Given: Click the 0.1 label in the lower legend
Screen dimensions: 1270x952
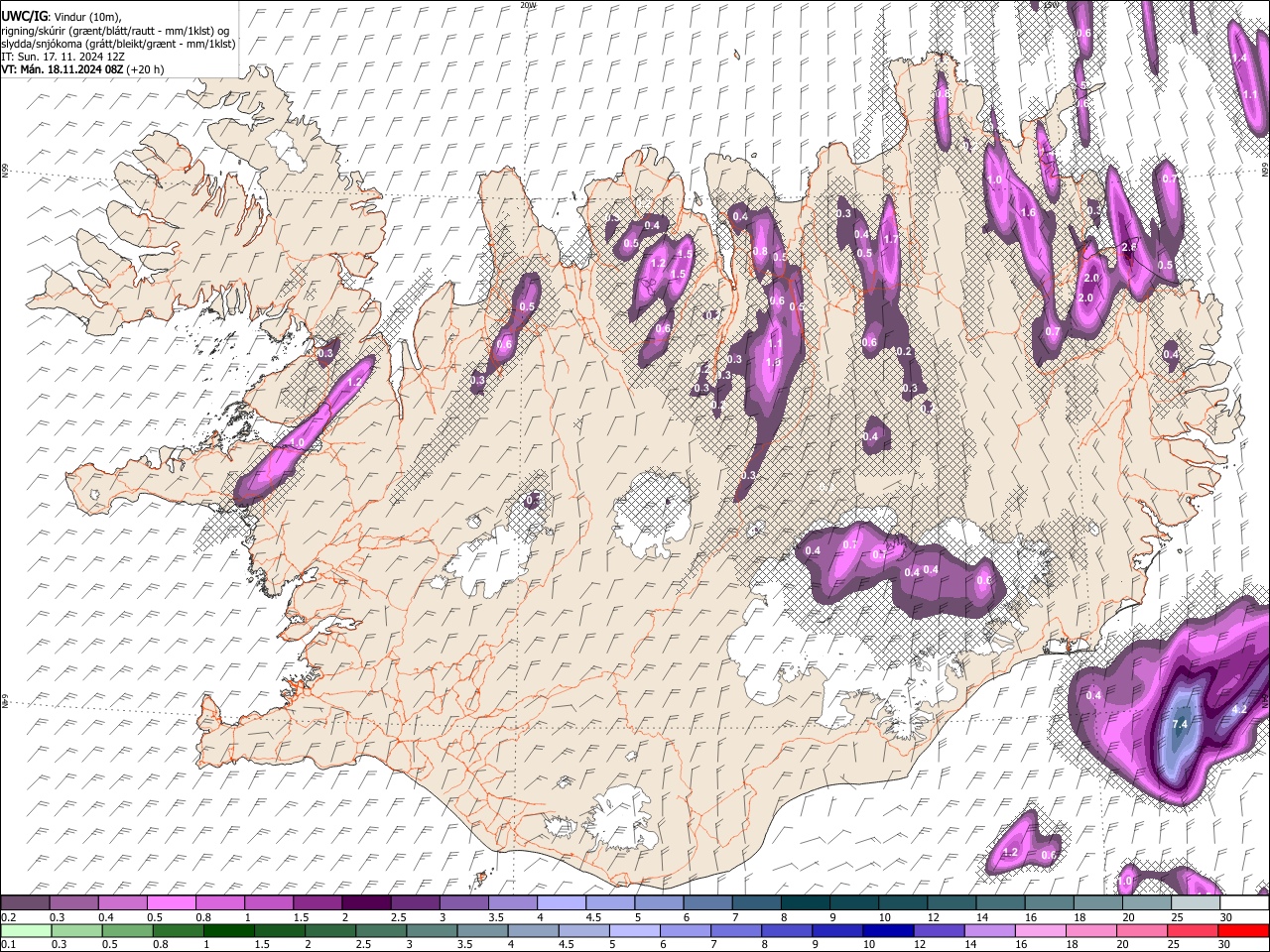Looking at the screenshot, I should 8,945.
